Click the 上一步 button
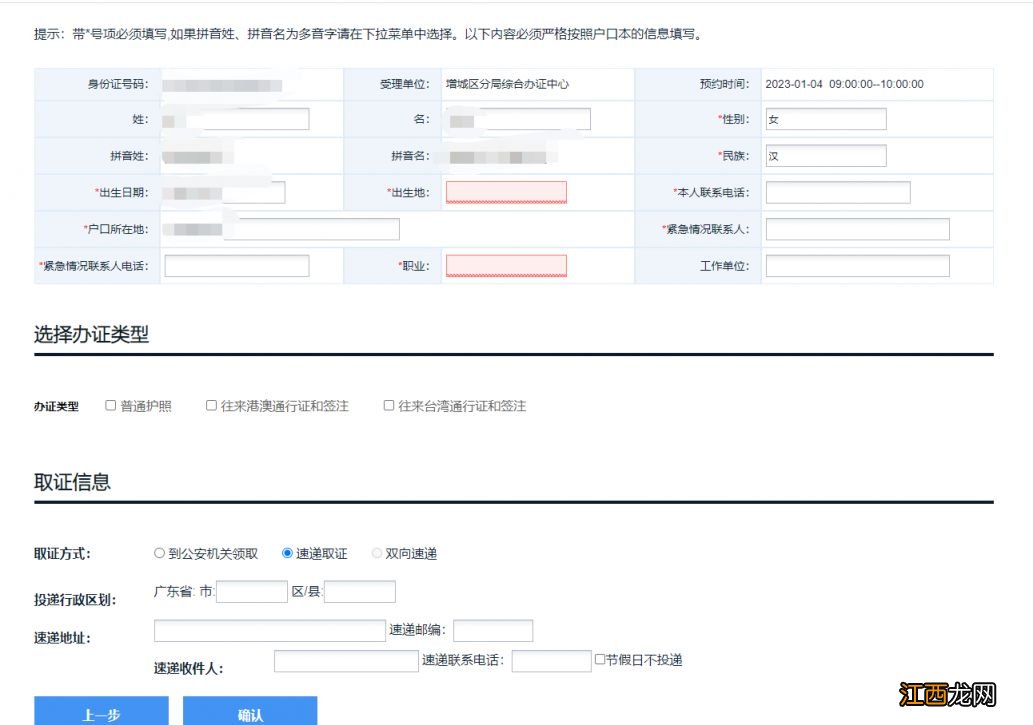Image resolution: width=1033 pixels, height=725 pixels. (x=103, y=712)
